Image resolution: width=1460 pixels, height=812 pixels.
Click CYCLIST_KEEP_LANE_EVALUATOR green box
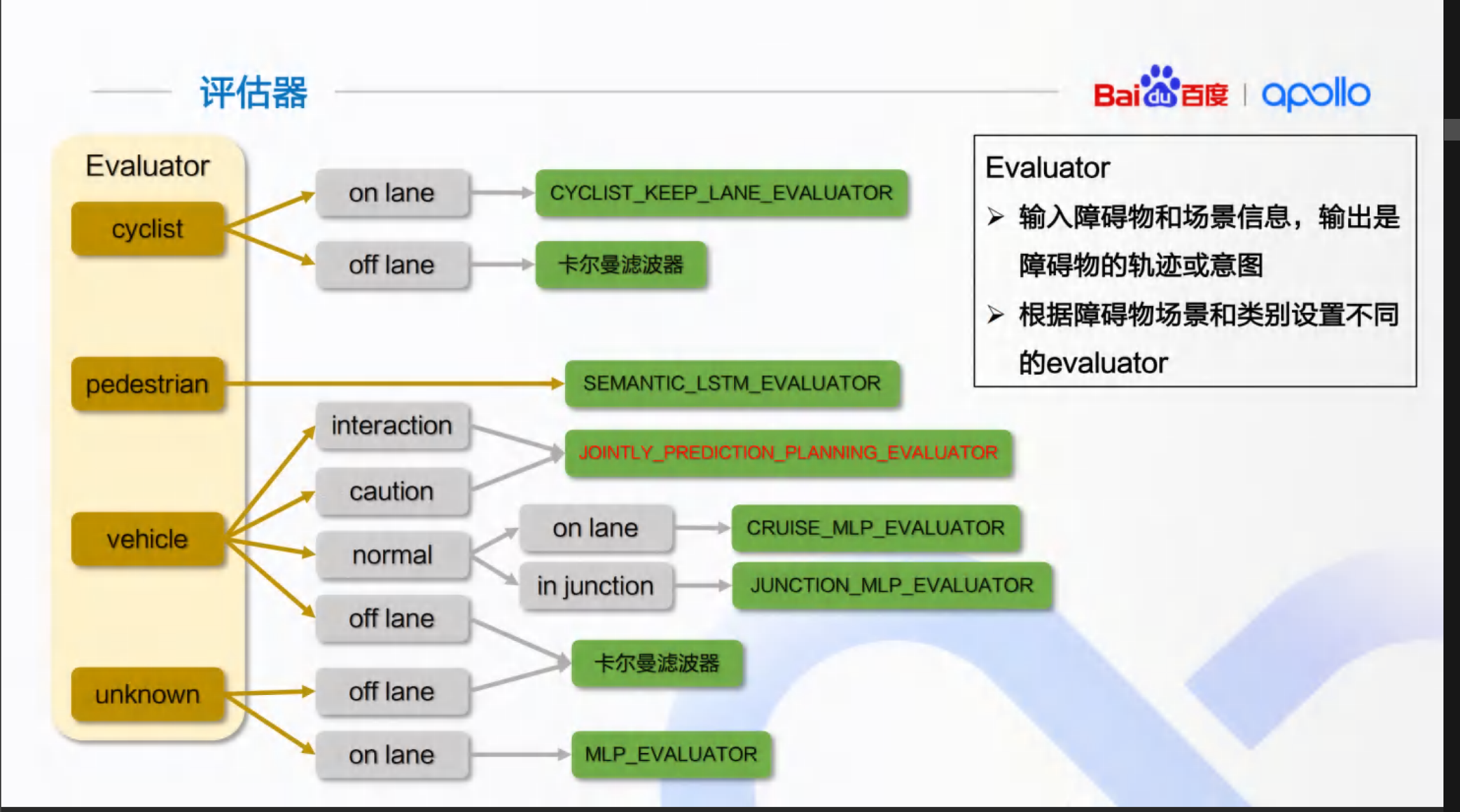[x=721, y=193]
